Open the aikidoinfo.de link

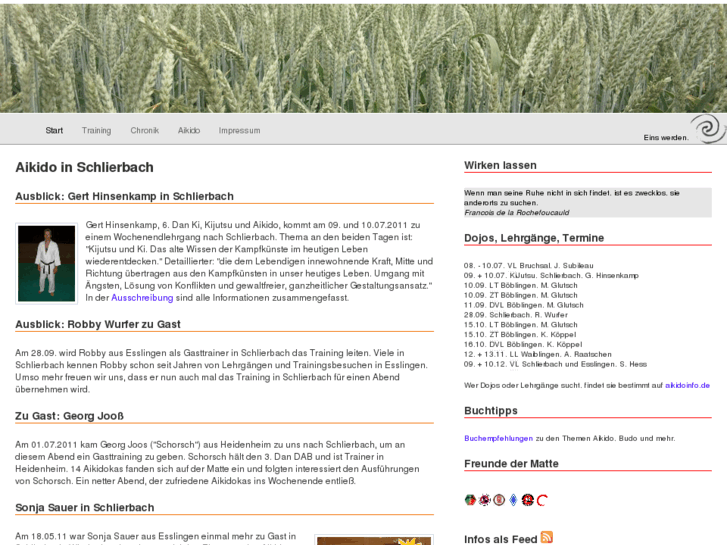688,385
